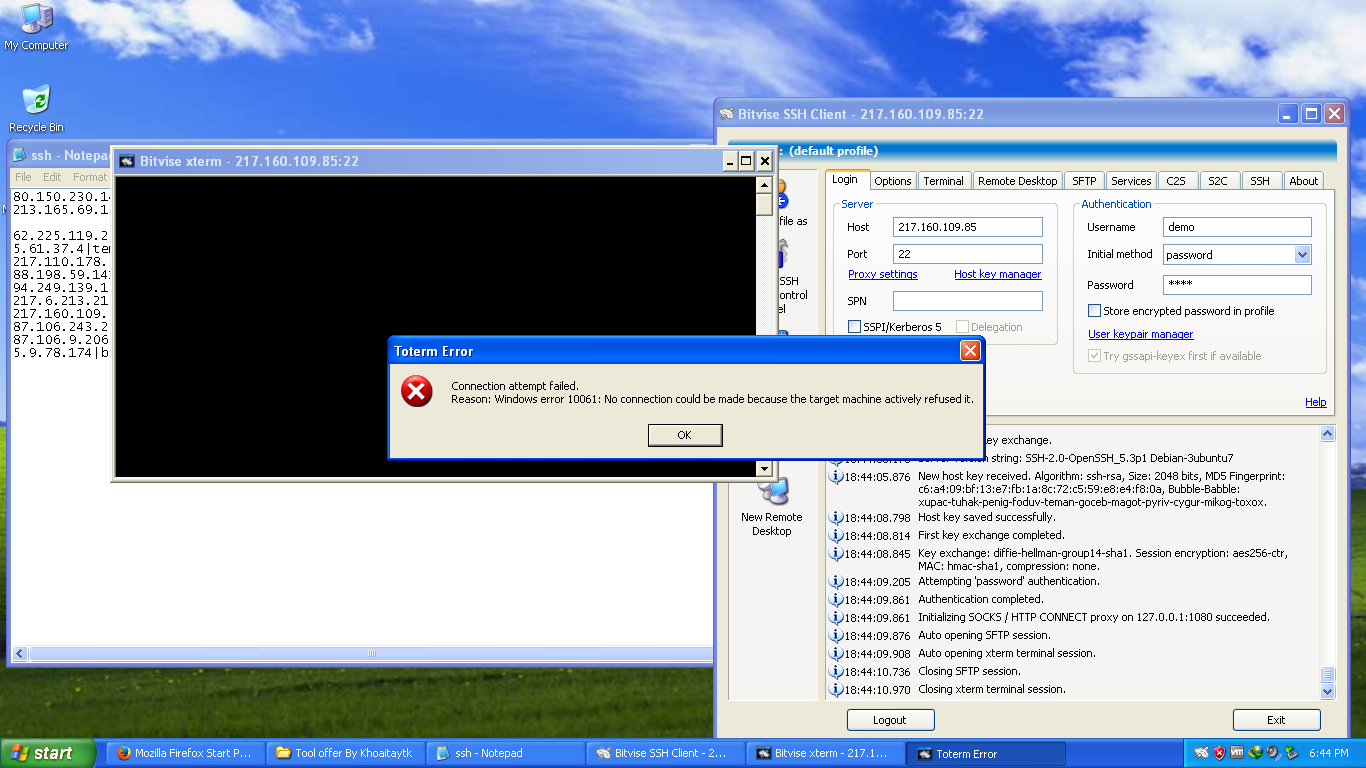Click the info icon beside 'First key exchange completed'
1366x768 pixels.
point(837,536)
